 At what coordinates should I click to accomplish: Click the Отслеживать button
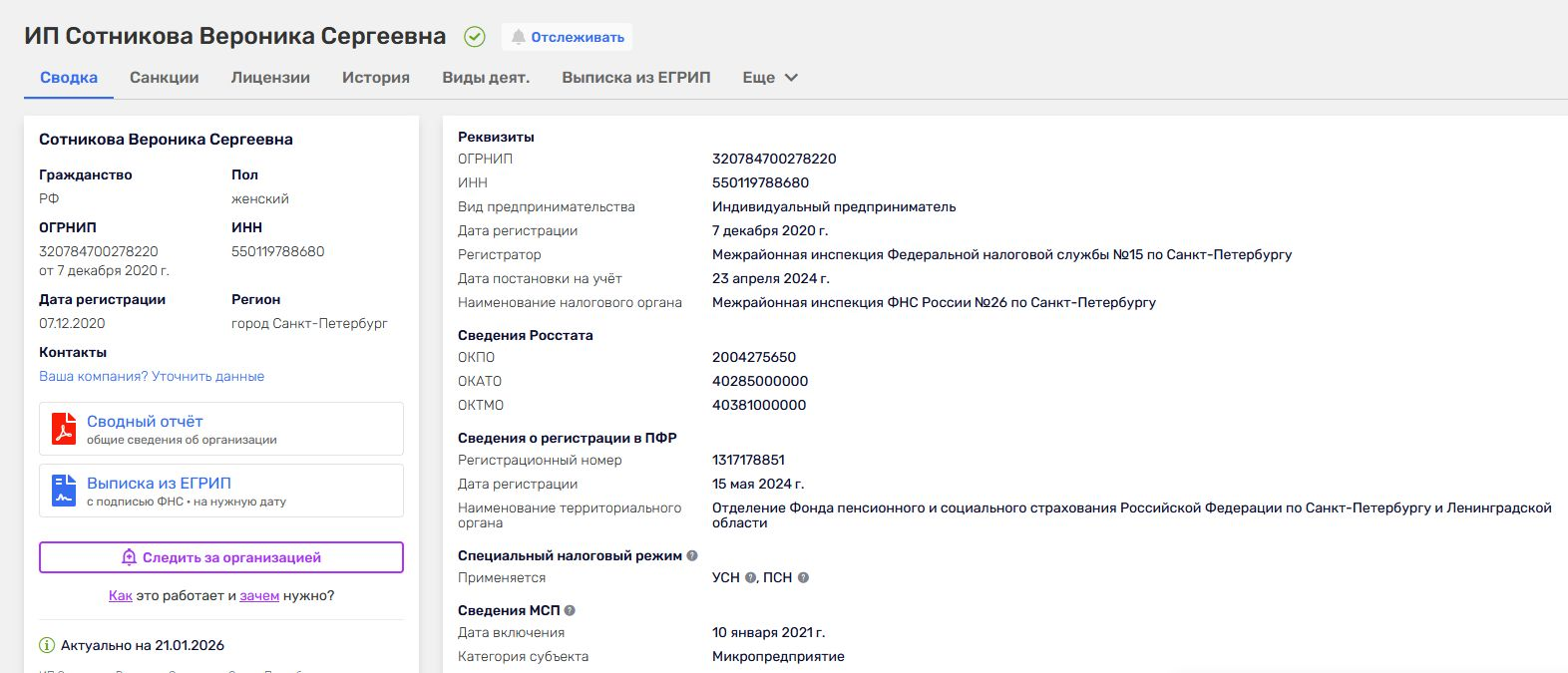point(567,37)
